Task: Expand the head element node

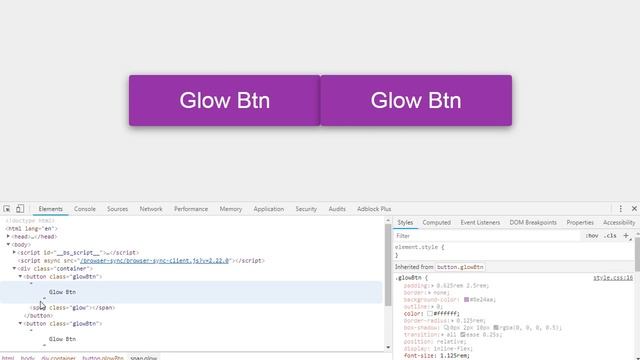Action: (8, 236)
